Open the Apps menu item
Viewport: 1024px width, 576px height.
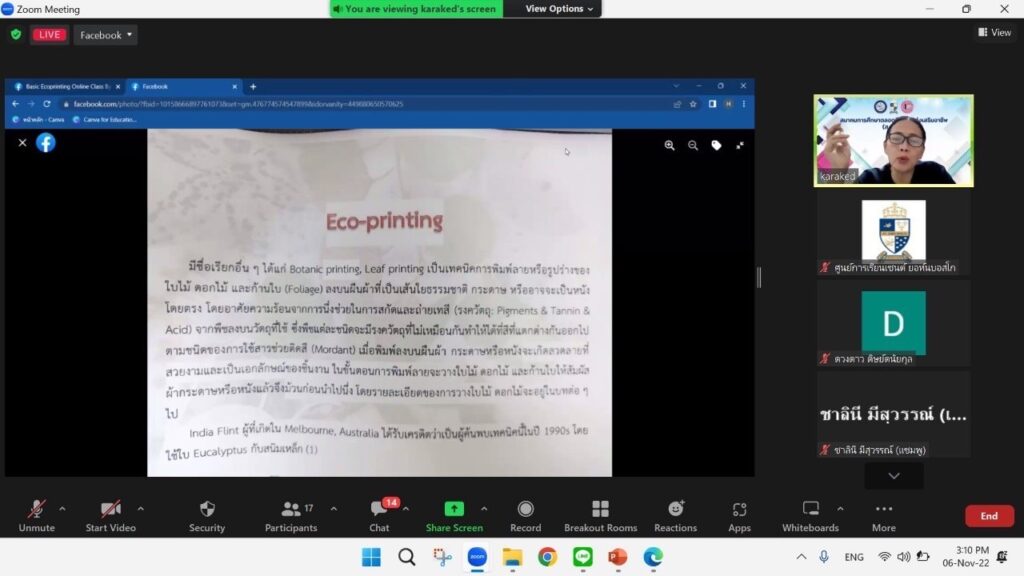pos(739,515)
